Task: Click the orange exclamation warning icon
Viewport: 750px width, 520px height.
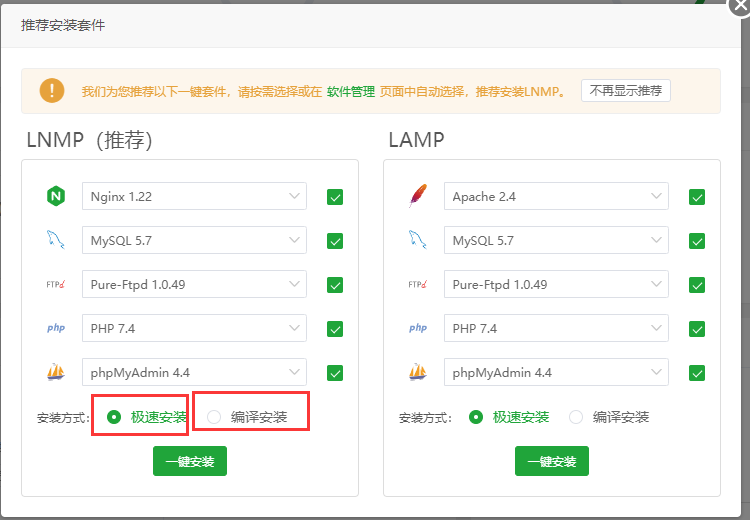Action: click(52, 90)
